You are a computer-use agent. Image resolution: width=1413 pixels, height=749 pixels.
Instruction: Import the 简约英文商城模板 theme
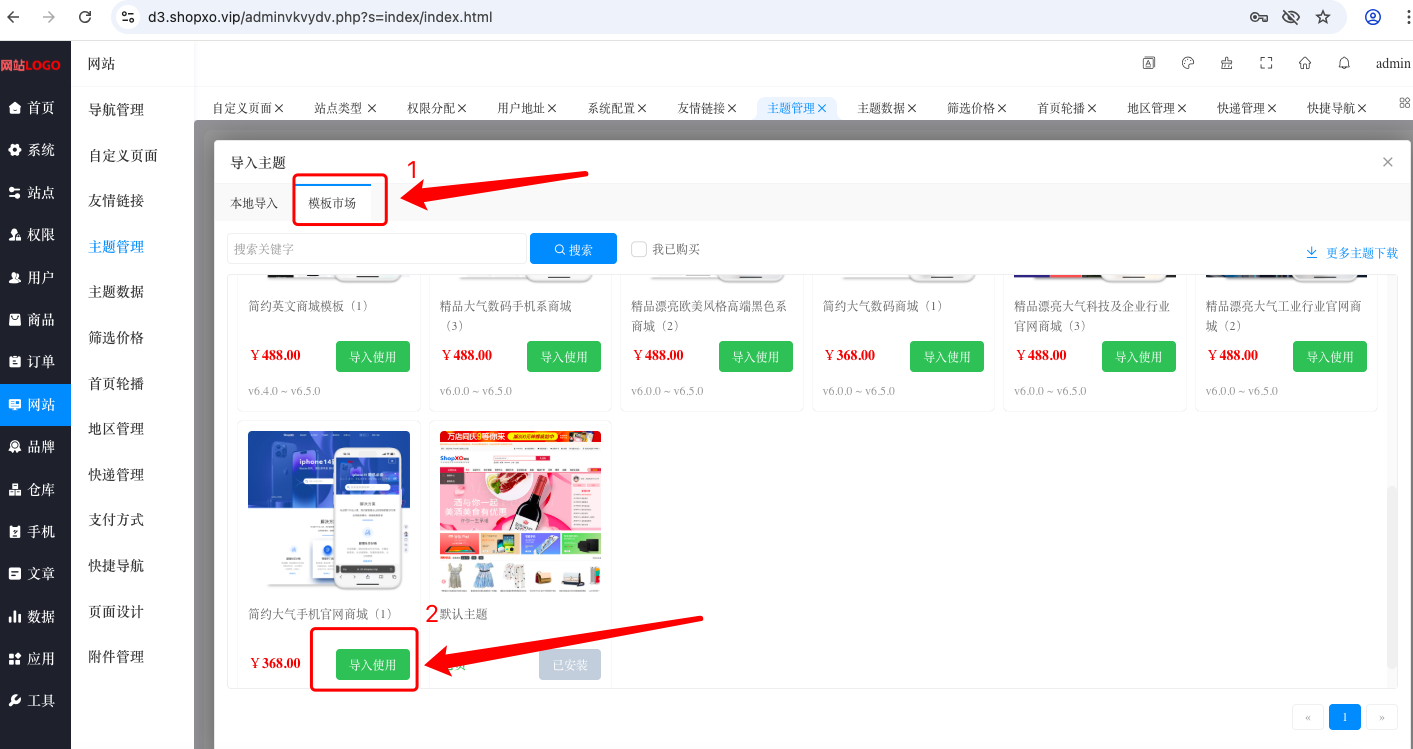click(x=372, y=357)
